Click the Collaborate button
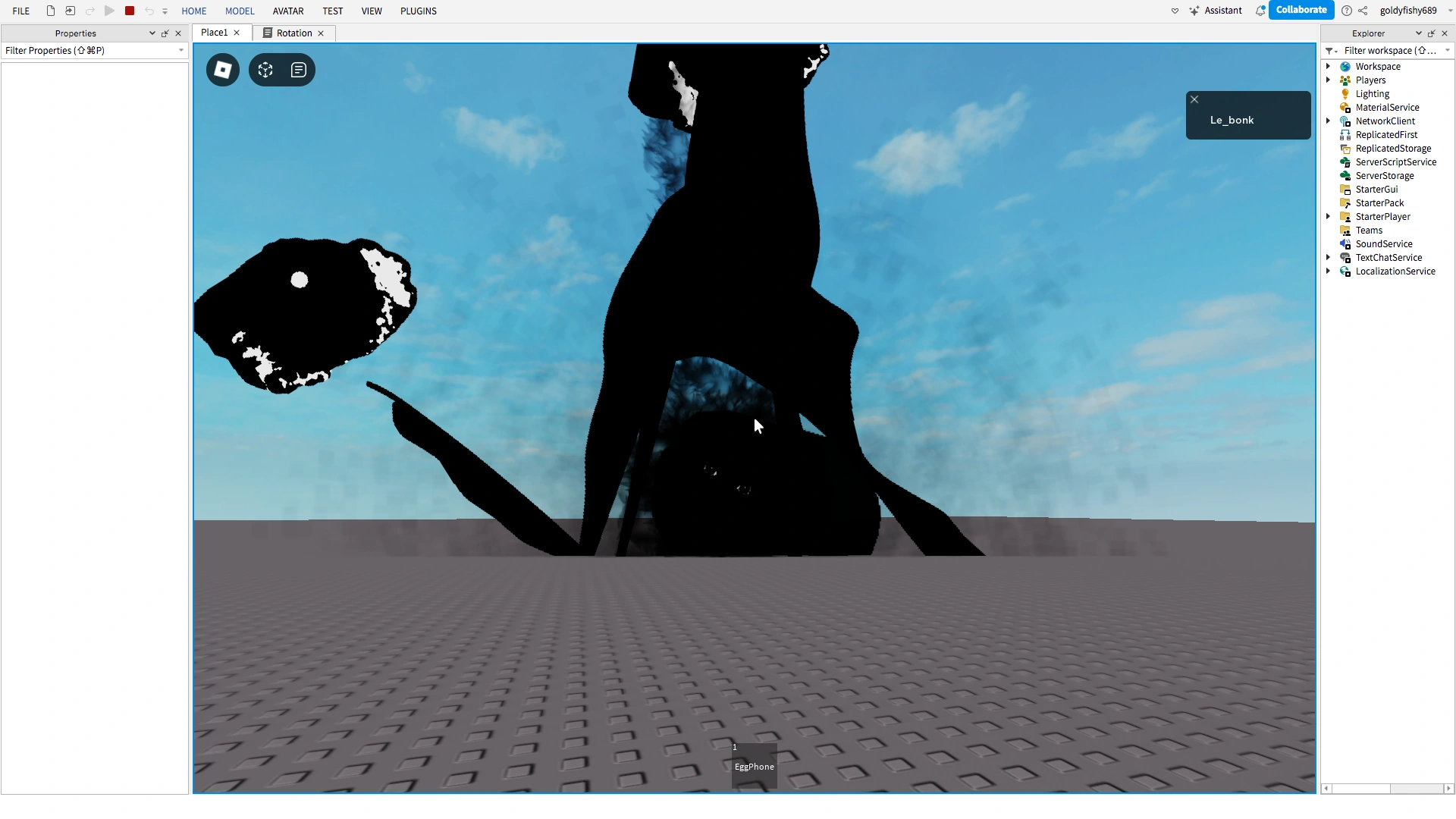 (1301, 10)
